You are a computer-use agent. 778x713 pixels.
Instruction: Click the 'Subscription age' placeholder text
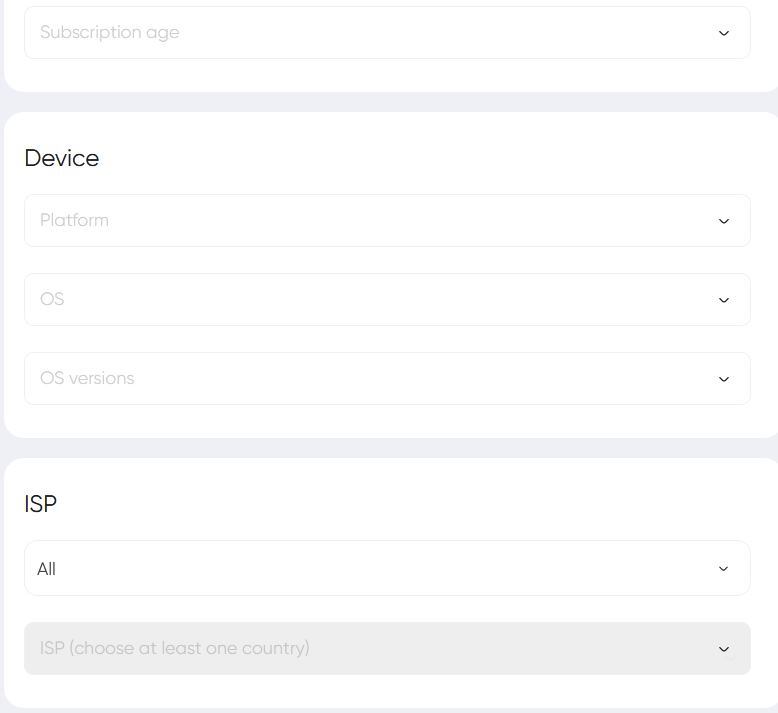(x=110, y=32)
